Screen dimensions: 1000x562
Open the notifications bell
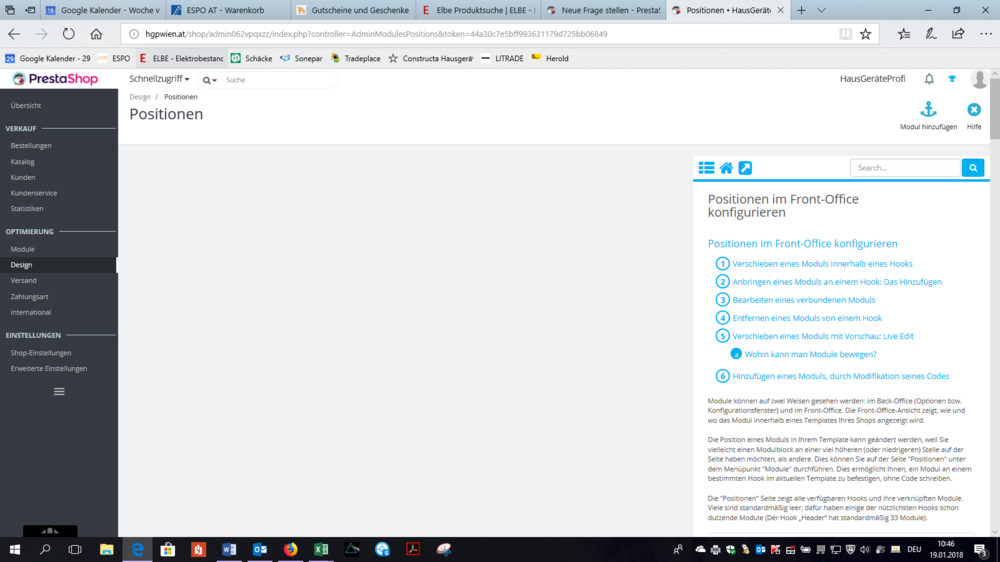coord(929,79)
